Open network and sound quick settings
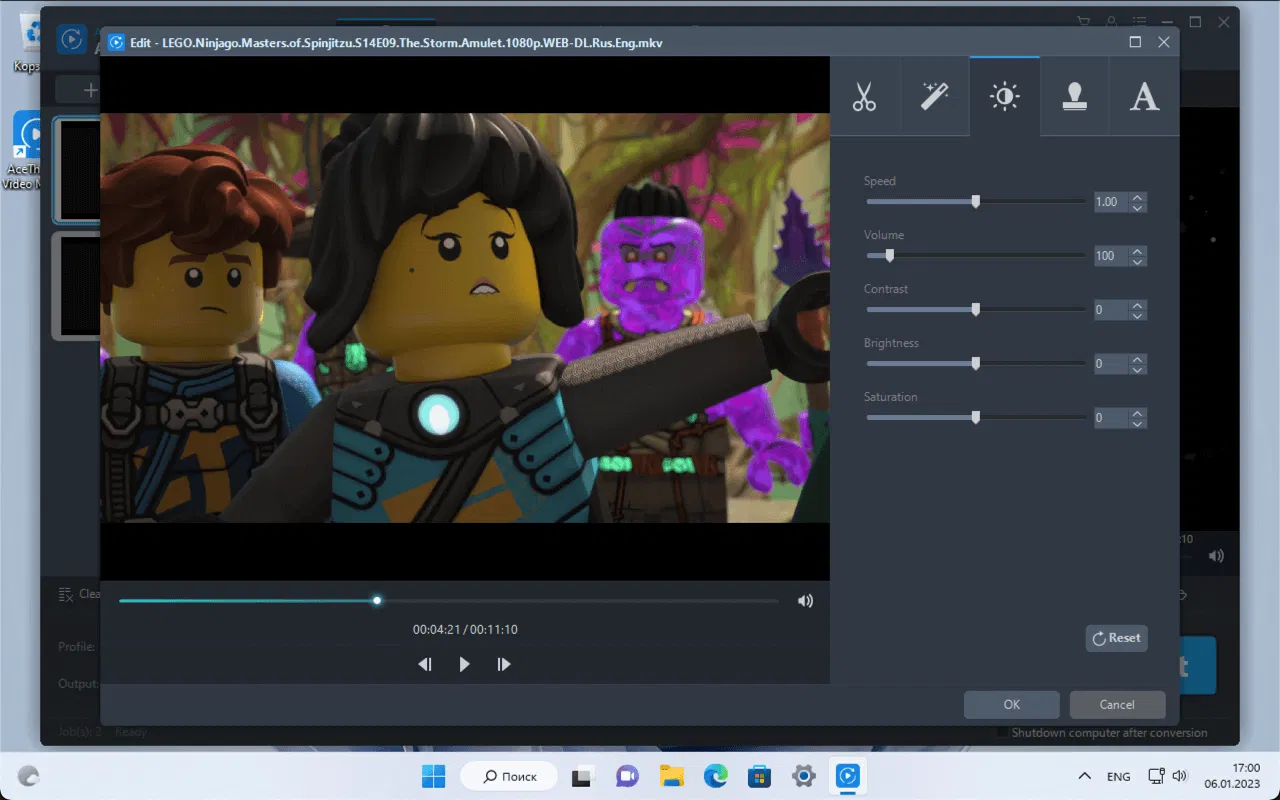Viewport: 1280px width, 800px height. 1167,776
